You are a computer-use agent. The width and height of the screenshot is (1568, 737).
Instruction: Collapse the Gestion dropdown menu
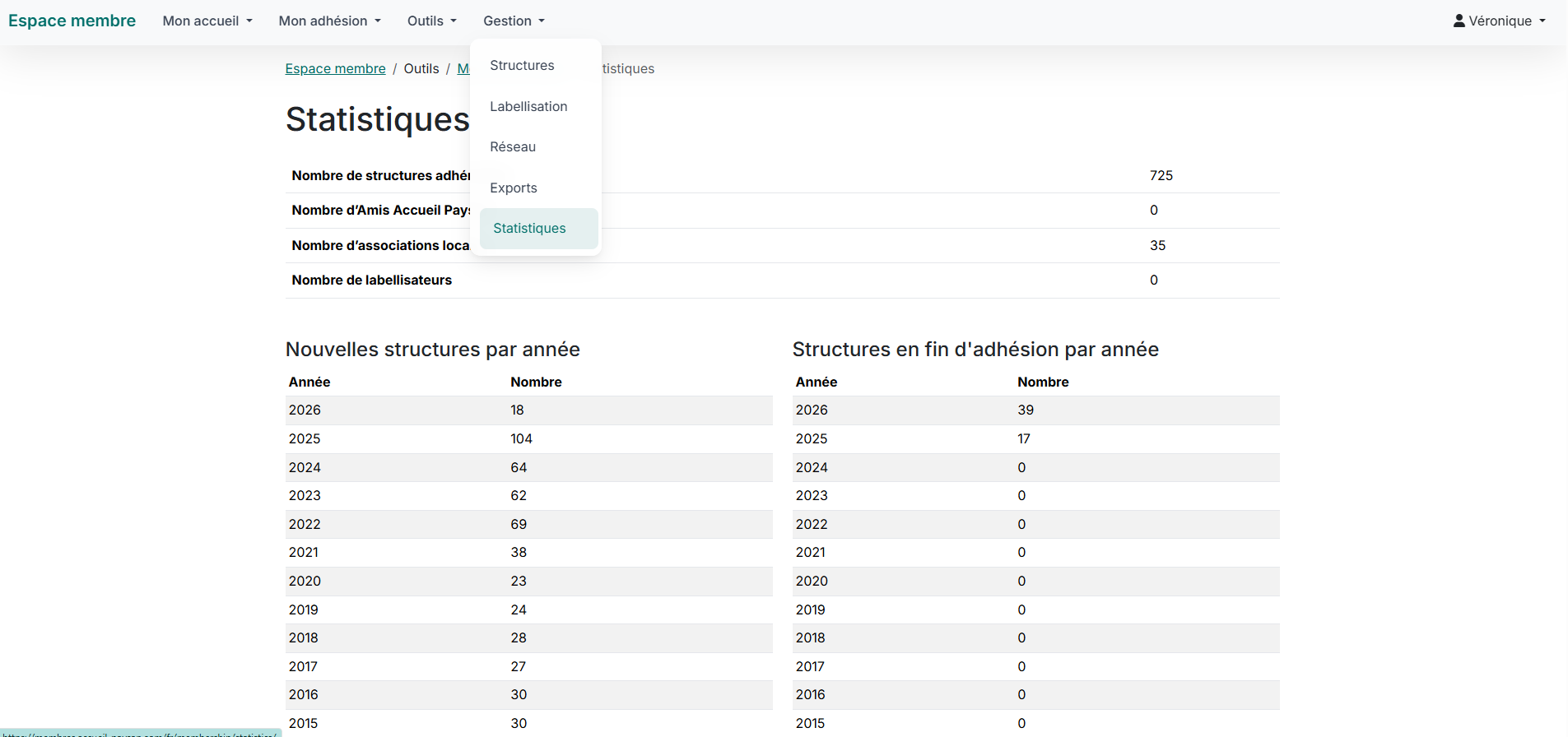[x=514, y=21]
